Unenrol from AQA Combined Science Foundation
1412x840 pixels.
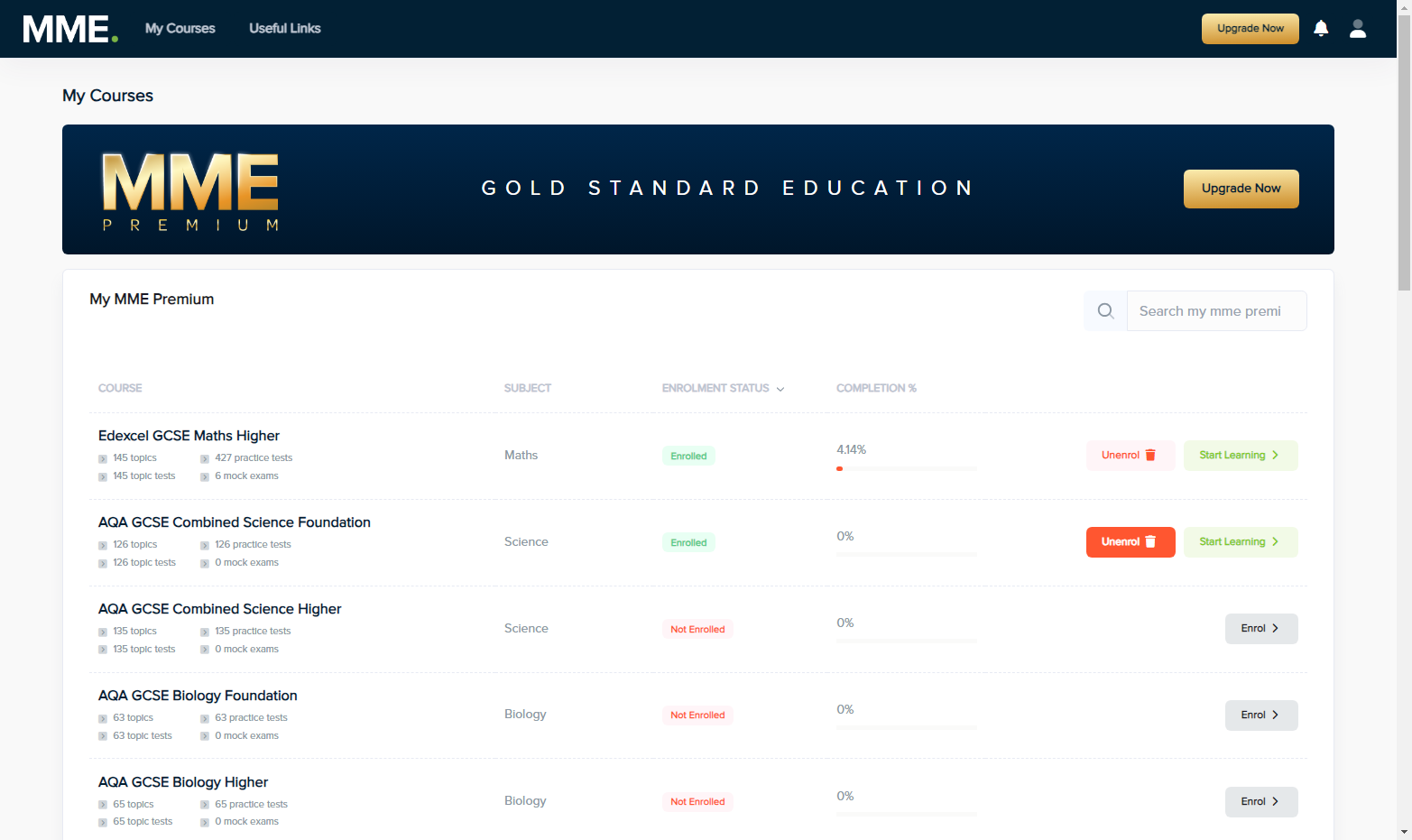(x=1131, y=542)
